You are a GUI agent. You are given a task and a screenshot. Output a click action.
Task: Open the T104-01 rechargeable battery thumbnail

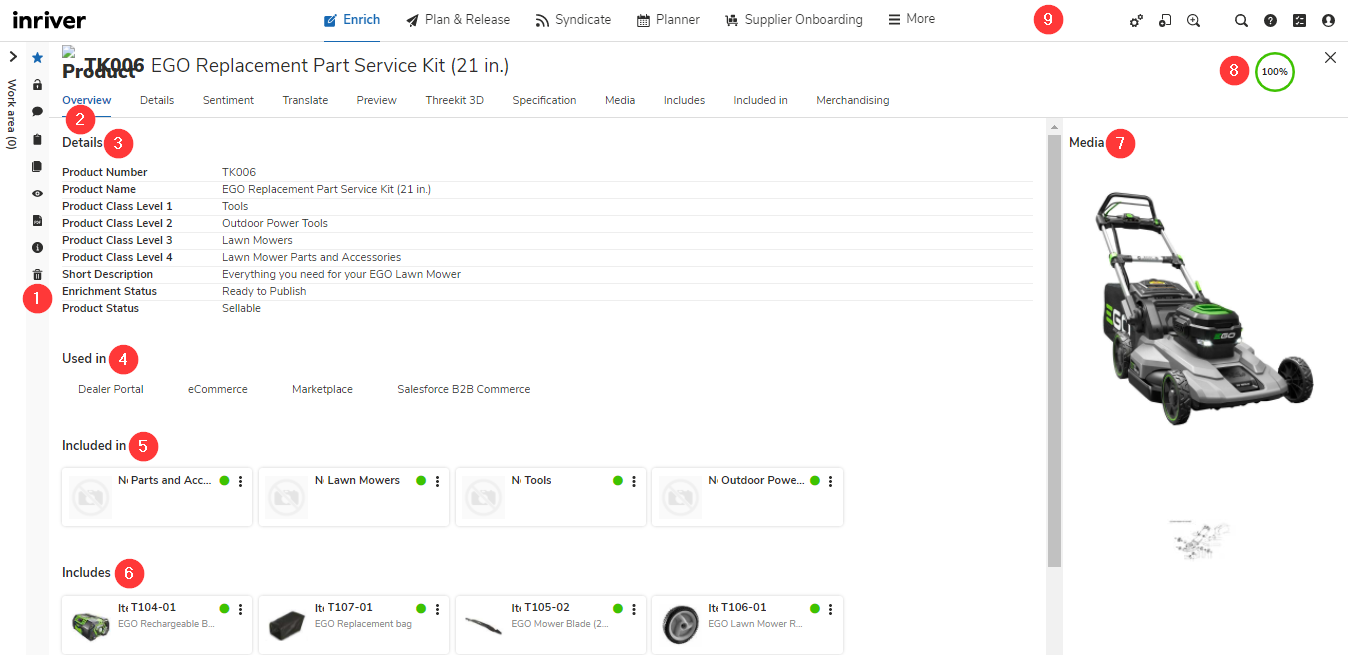(x=91, y=625)
